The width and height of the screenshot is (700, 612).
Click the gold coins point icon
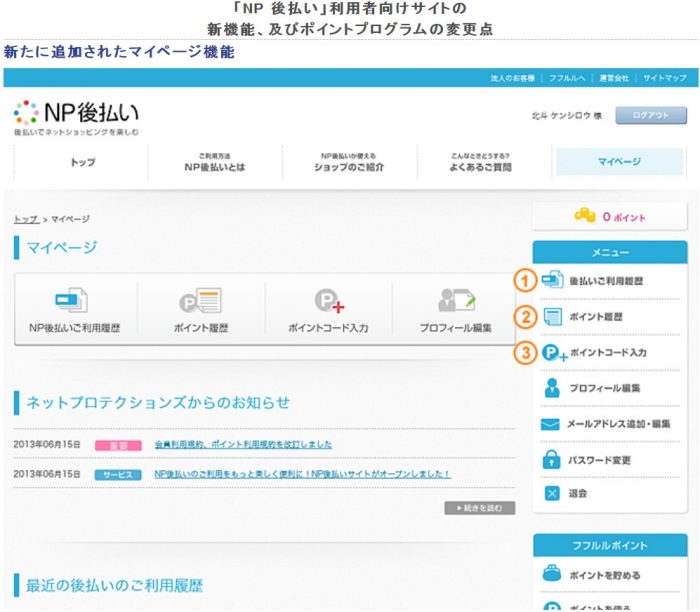click(x=585, y=216)
